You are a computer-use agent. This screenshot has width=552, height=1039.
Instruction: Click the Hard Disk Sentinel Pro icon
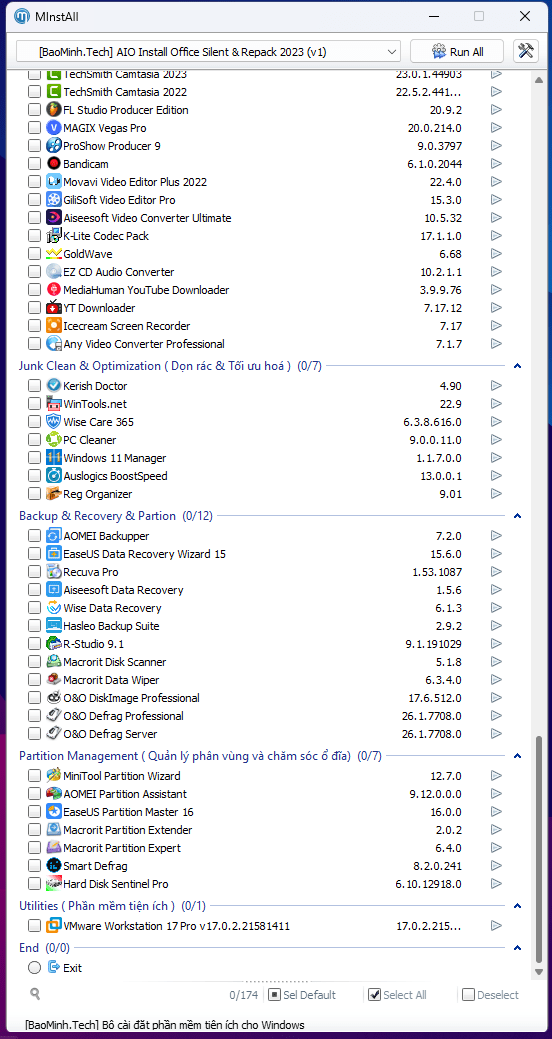(x=54, y=884)
